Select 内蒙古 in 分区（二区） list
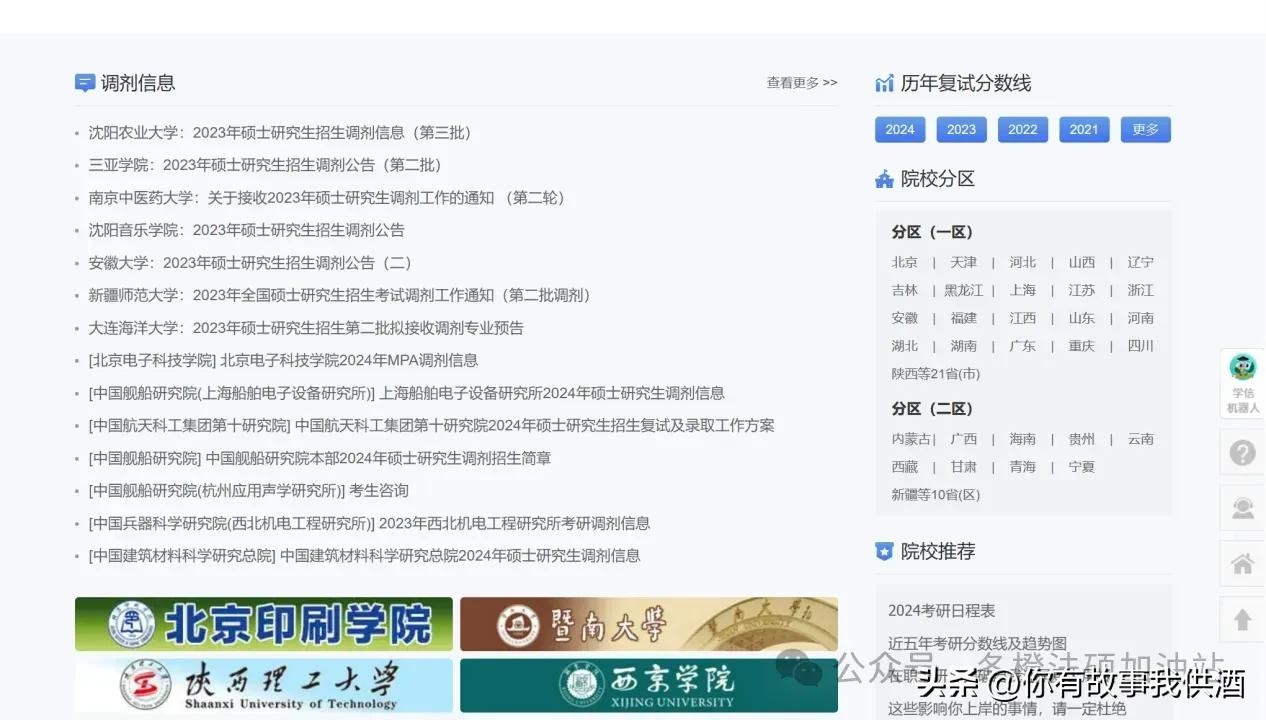Image resolution: width=1266 pixels, height=720 pixels. (911, 439)
